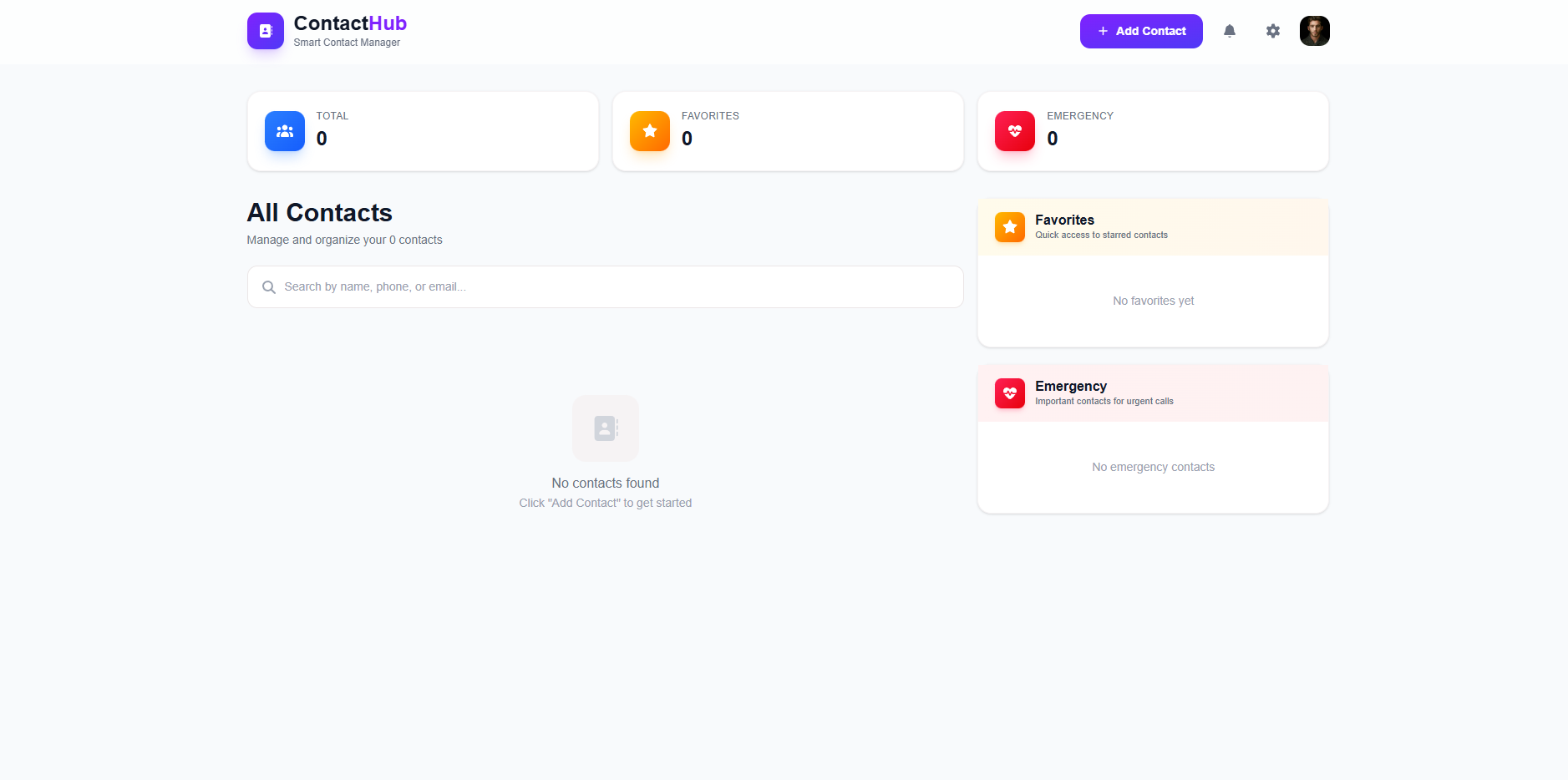Click the 'No emergency contacts' message
1568x780 pixels.
tap(1153, 467)
